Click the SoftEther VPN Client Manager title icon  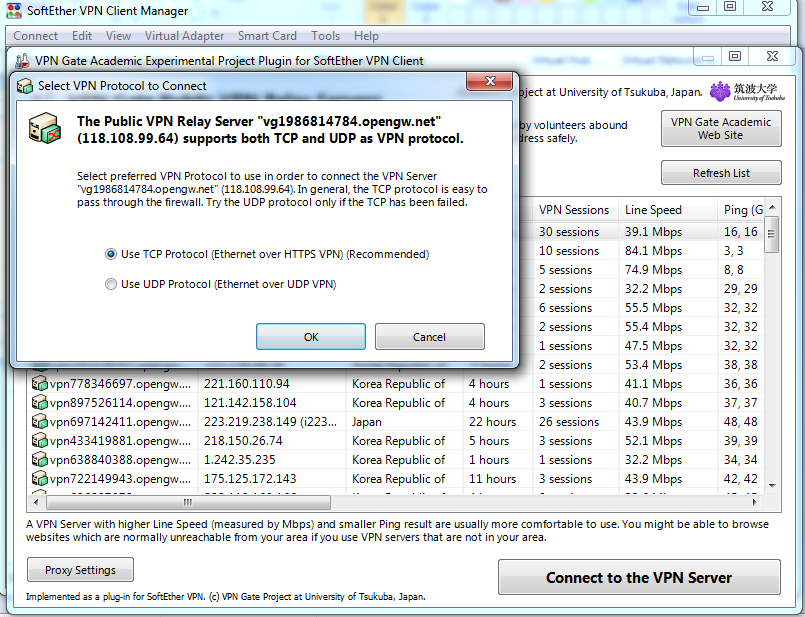tap(14, 11)
